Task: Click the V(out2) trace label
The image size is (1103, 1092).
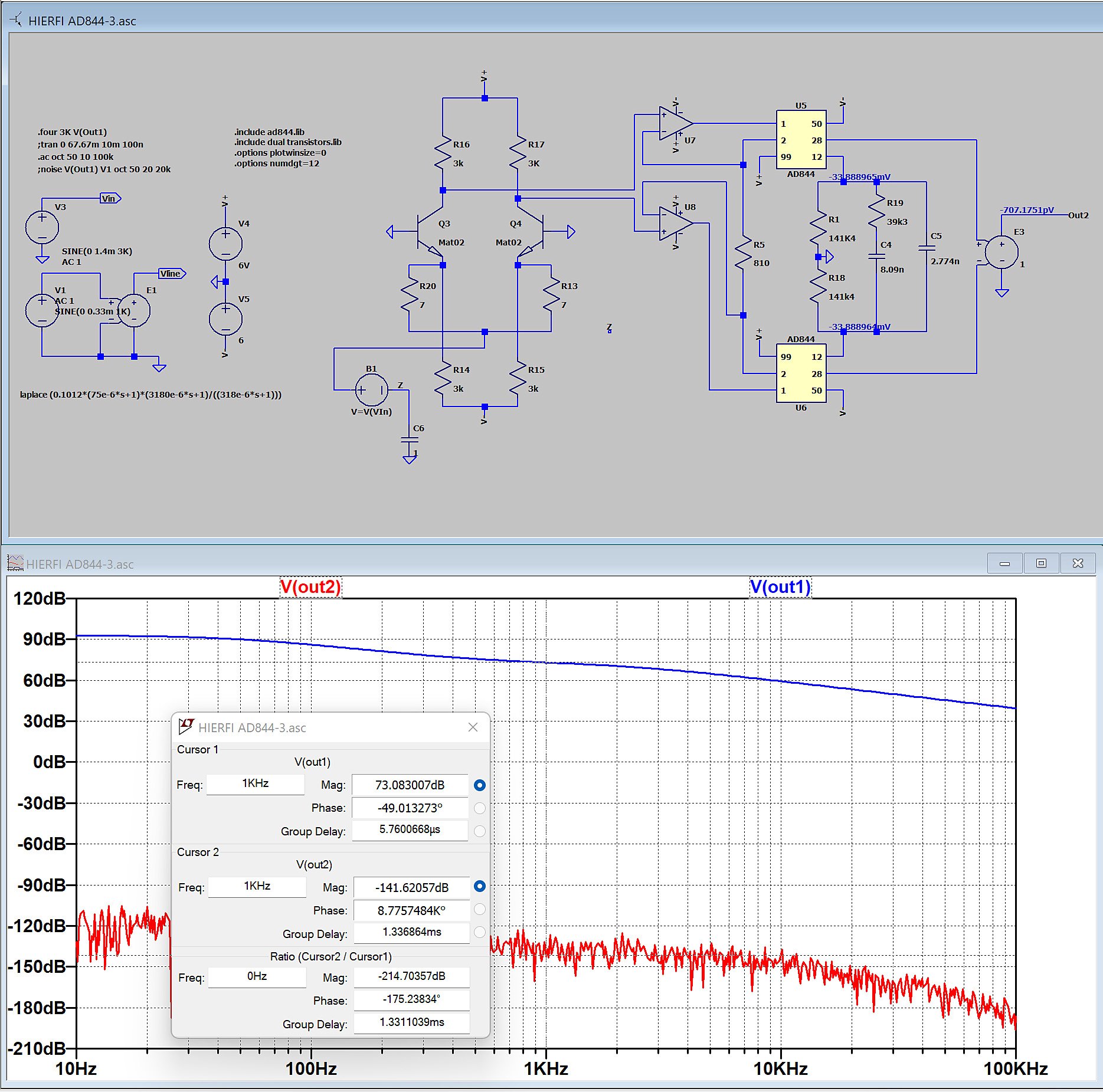Action: click(x=310, y=587)
